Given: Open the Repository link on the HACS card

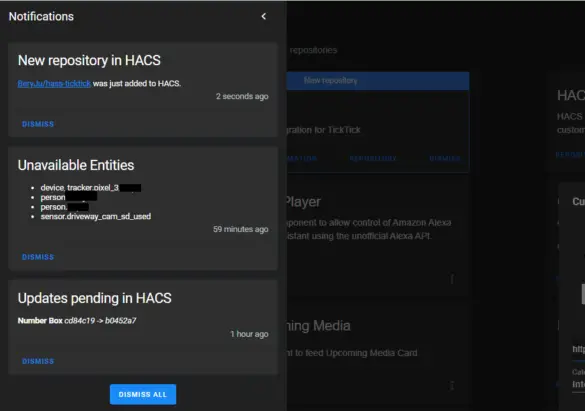Looking at the screenshot, I should coord(570,154).
